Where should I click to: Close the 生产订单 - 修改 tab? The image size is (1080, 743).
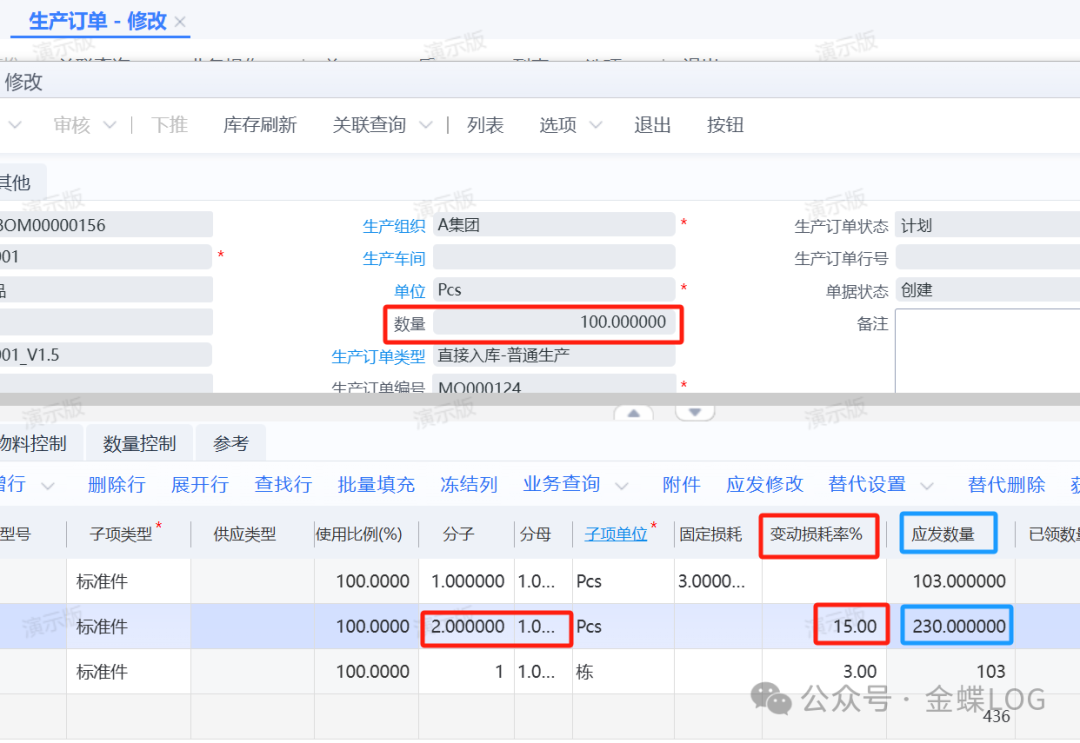[x=180, y=22]
